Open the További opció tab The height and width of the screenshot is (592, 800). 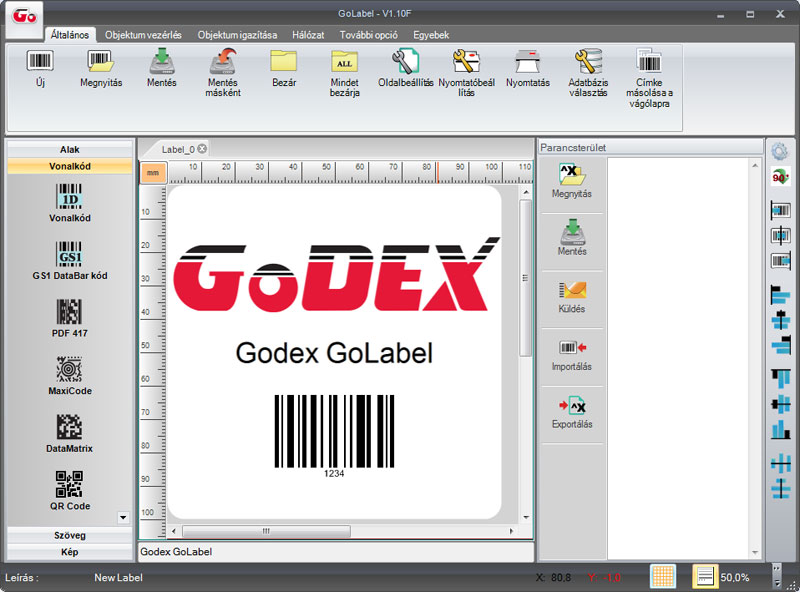(x=368, y=35)
